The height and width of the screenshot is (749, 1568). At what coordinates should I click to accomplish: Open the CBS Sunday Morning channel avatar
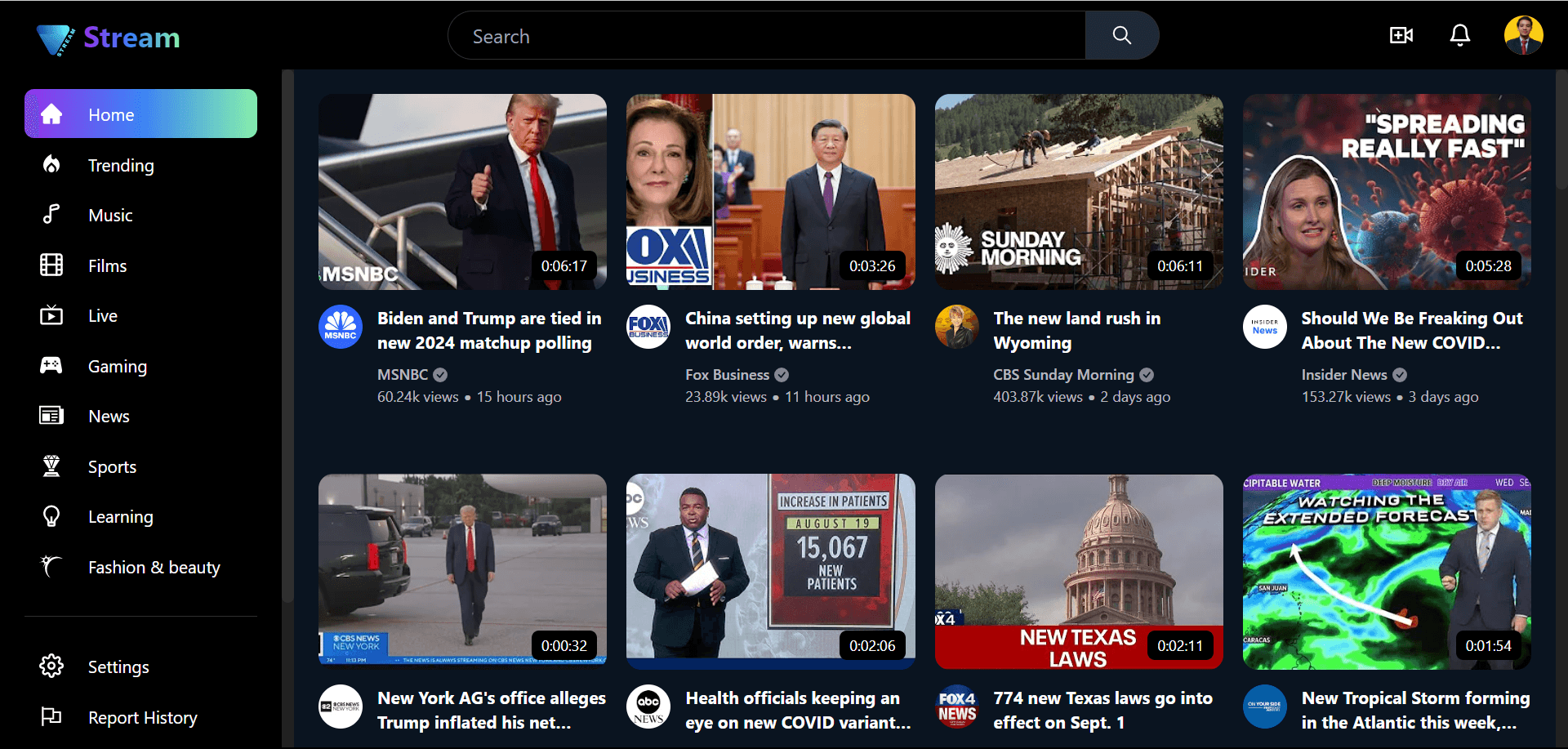click(957, 327)
